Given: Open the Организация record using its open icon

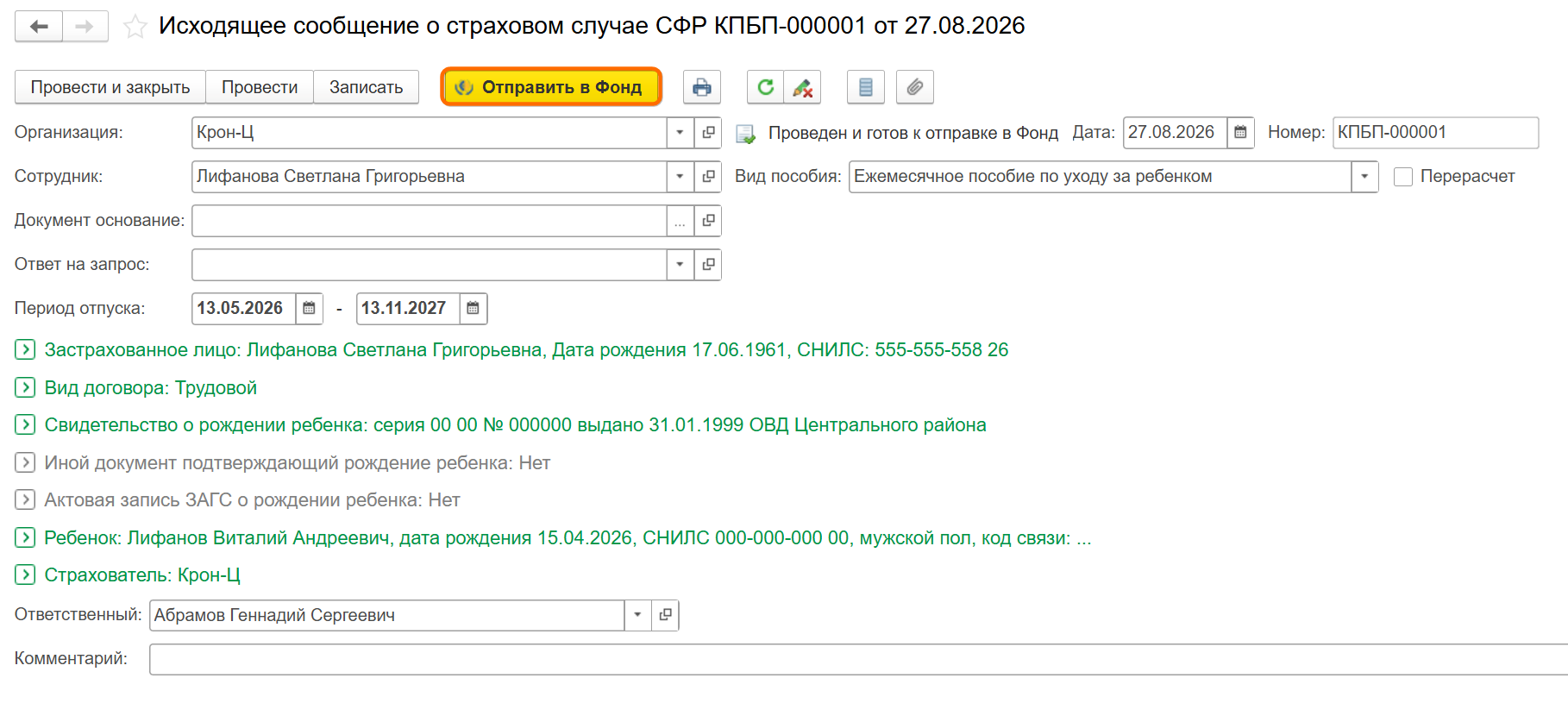Looking at the screenshot, I should point(708,133).
